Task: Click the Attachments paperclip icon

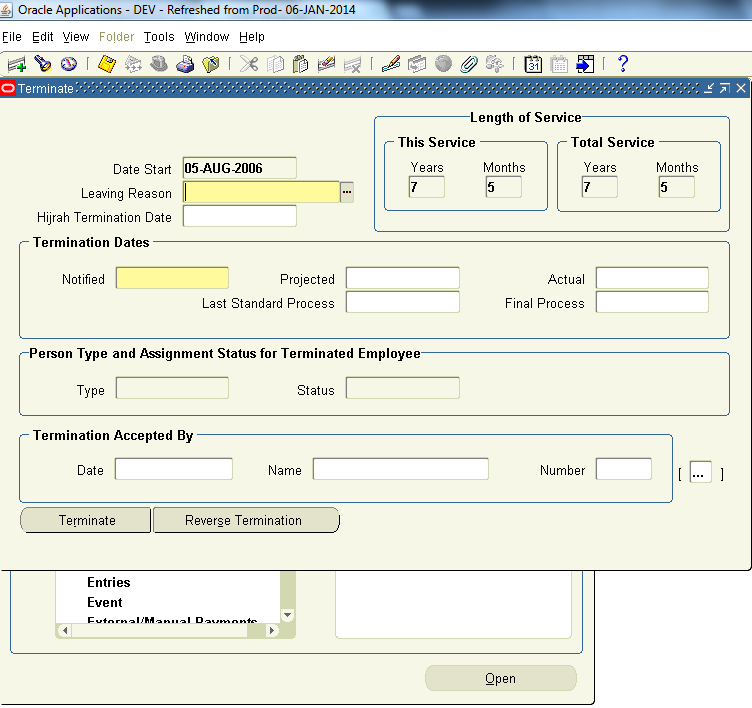Action: (469, 64)
